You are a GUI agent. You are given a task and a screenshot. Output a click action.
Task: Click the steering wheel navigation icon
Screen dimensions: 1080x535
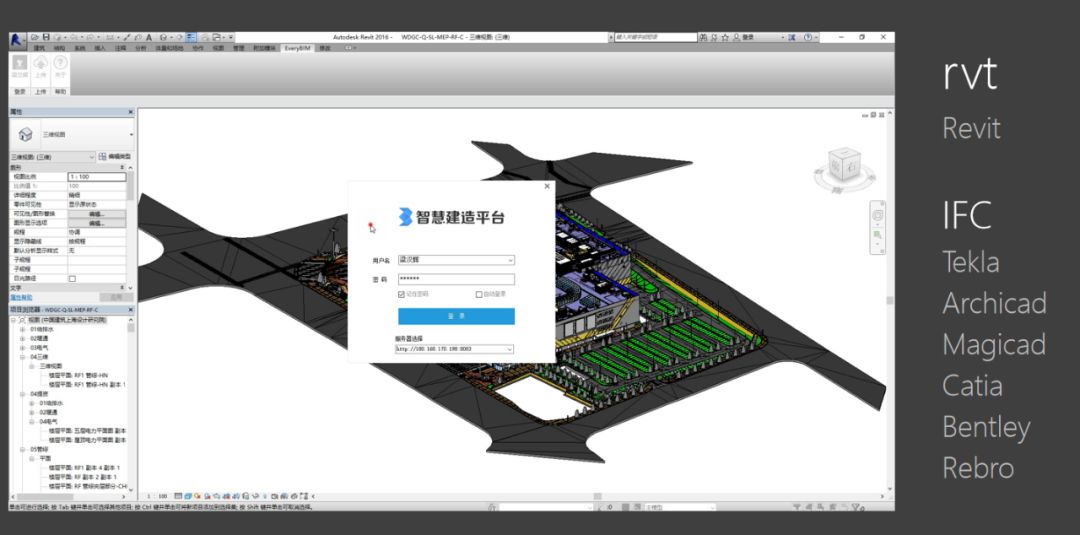(x=878, y=216)
